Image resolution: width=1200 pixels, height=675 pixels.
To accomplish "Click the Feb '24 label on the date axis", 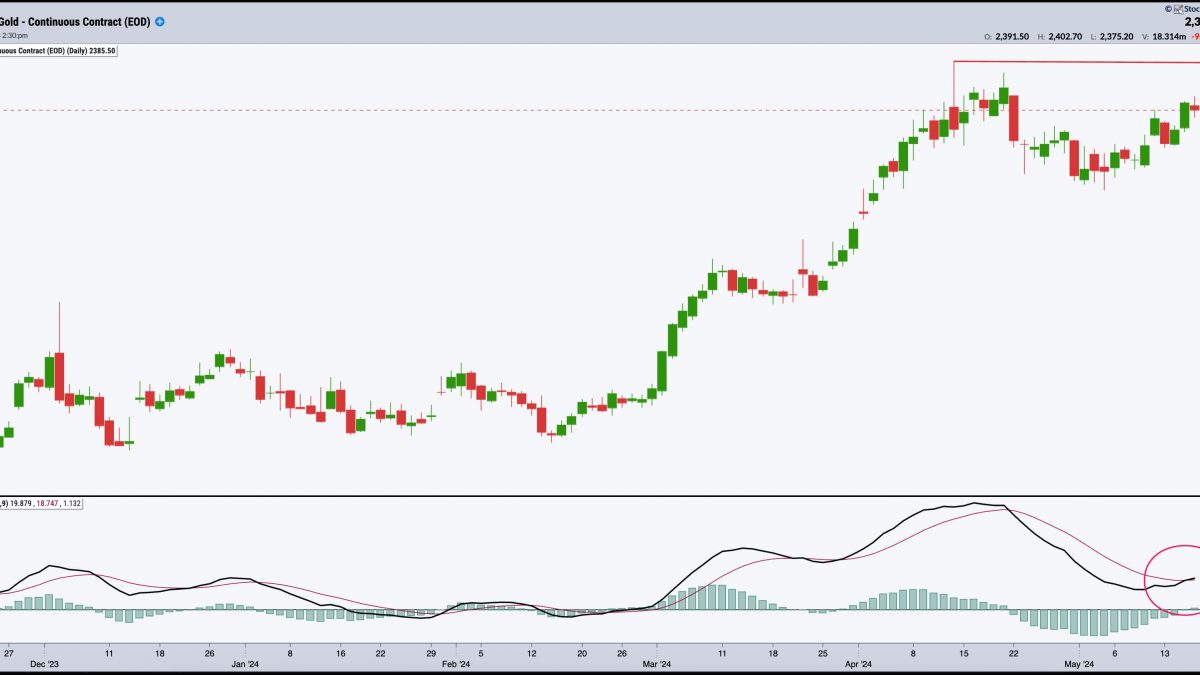I will point(456,662).
